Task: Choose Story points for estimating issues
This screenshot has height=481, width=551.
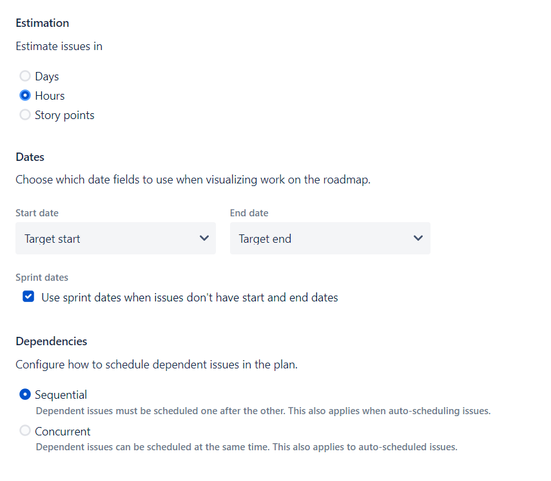Action: tap(25, 115)
